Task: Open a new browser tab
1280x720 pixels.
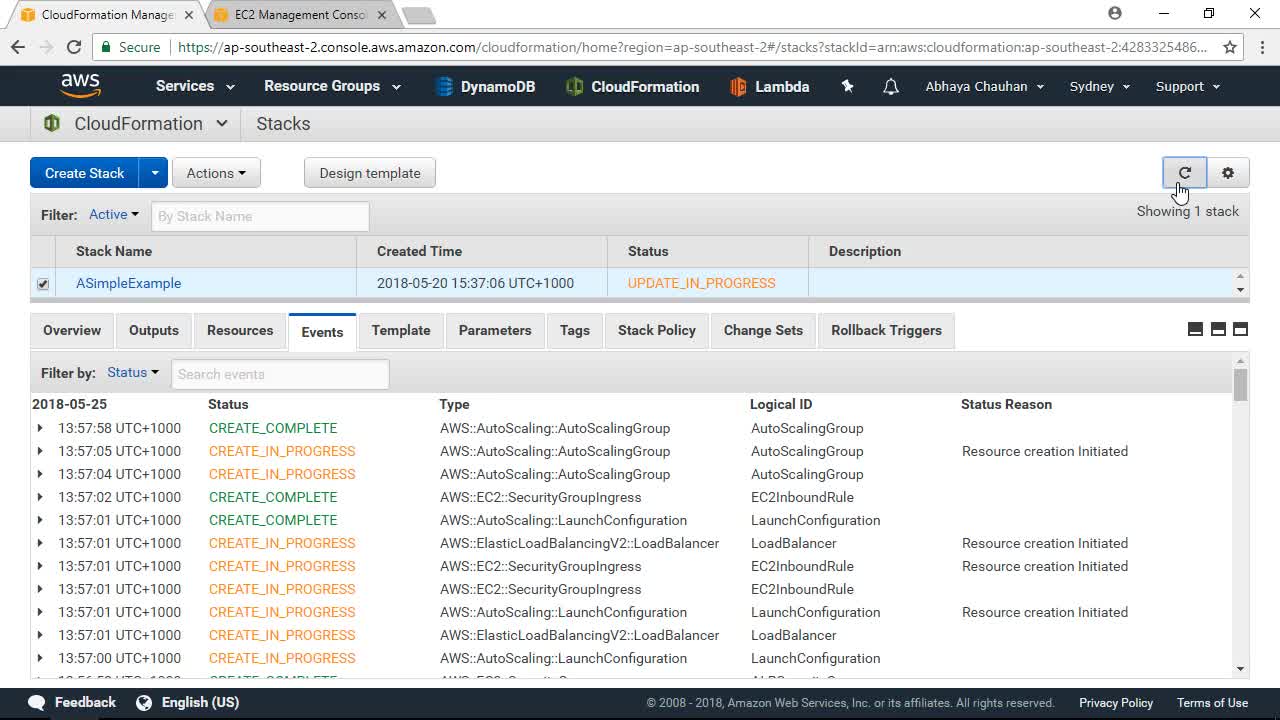Action: [419, 15]
